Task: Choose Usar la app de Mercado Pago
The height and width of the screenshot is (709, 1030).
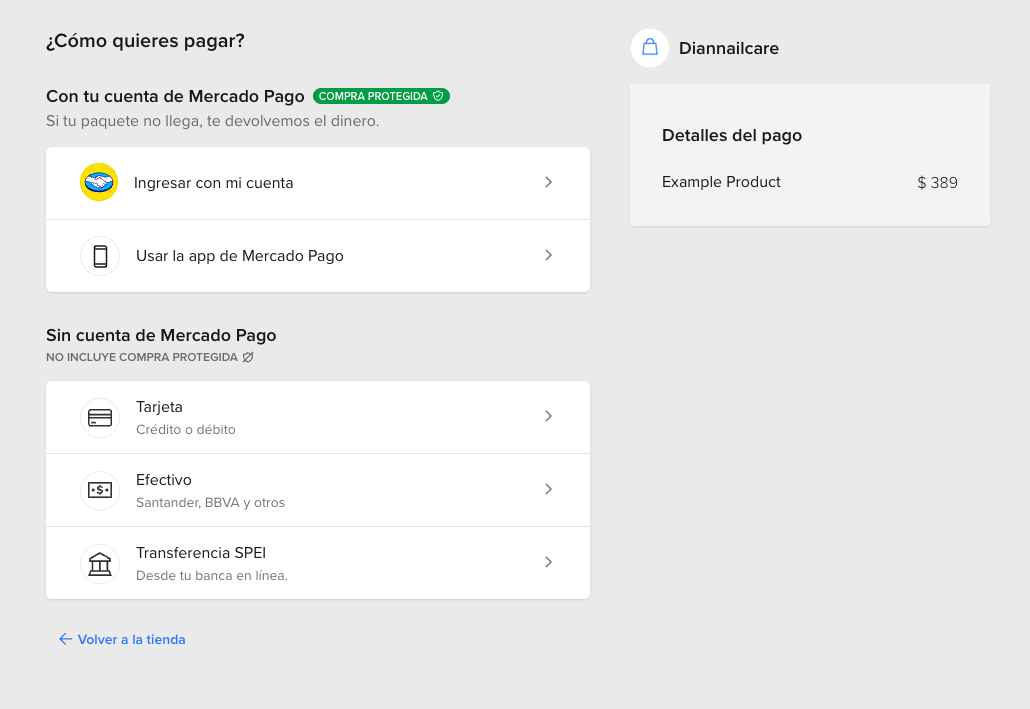Action: [318, 256]
